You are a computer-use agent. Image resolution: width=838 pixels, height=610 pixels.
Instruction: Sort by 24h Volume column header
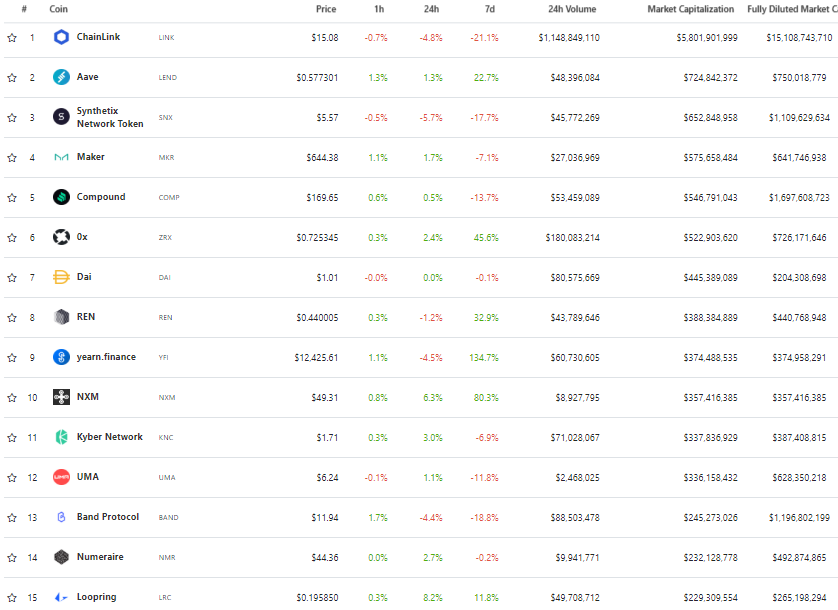572,9
